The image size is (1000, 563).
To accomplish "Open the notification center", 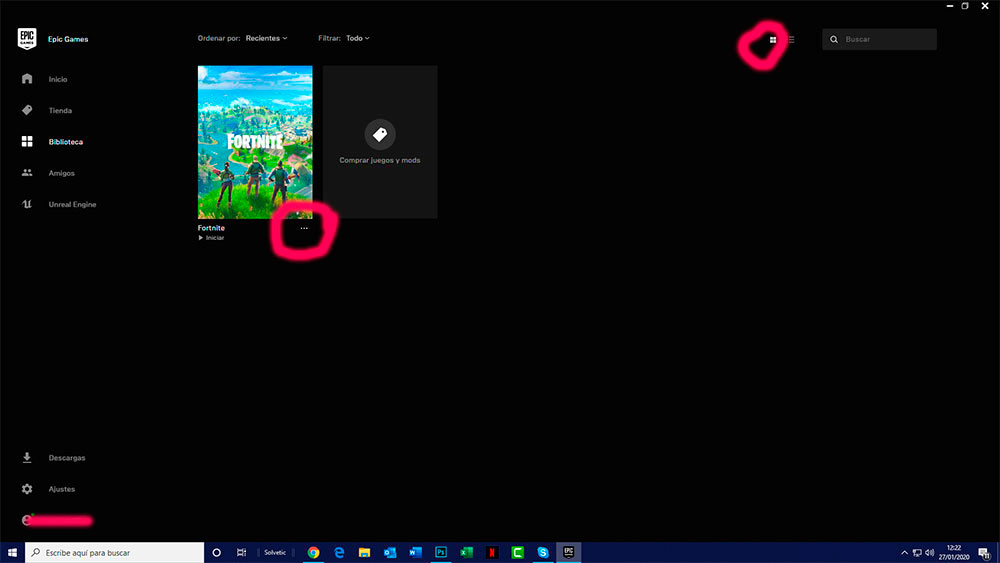I will [x=985, y=553].
